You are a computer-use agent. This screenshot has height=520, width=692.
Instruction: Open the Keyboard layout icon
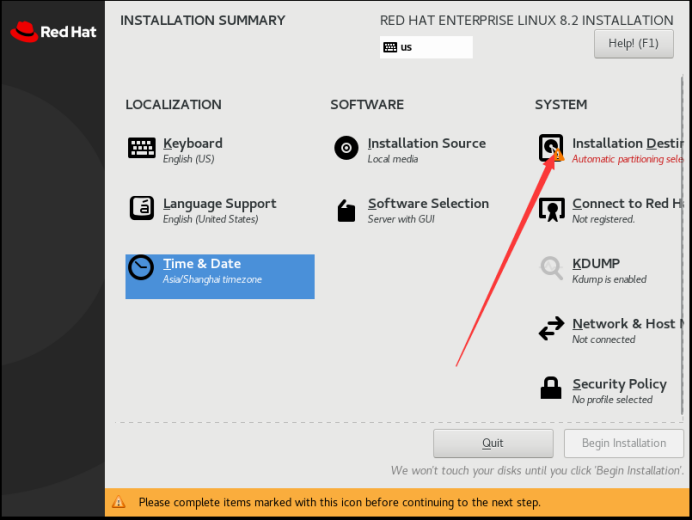coord(142,147)
